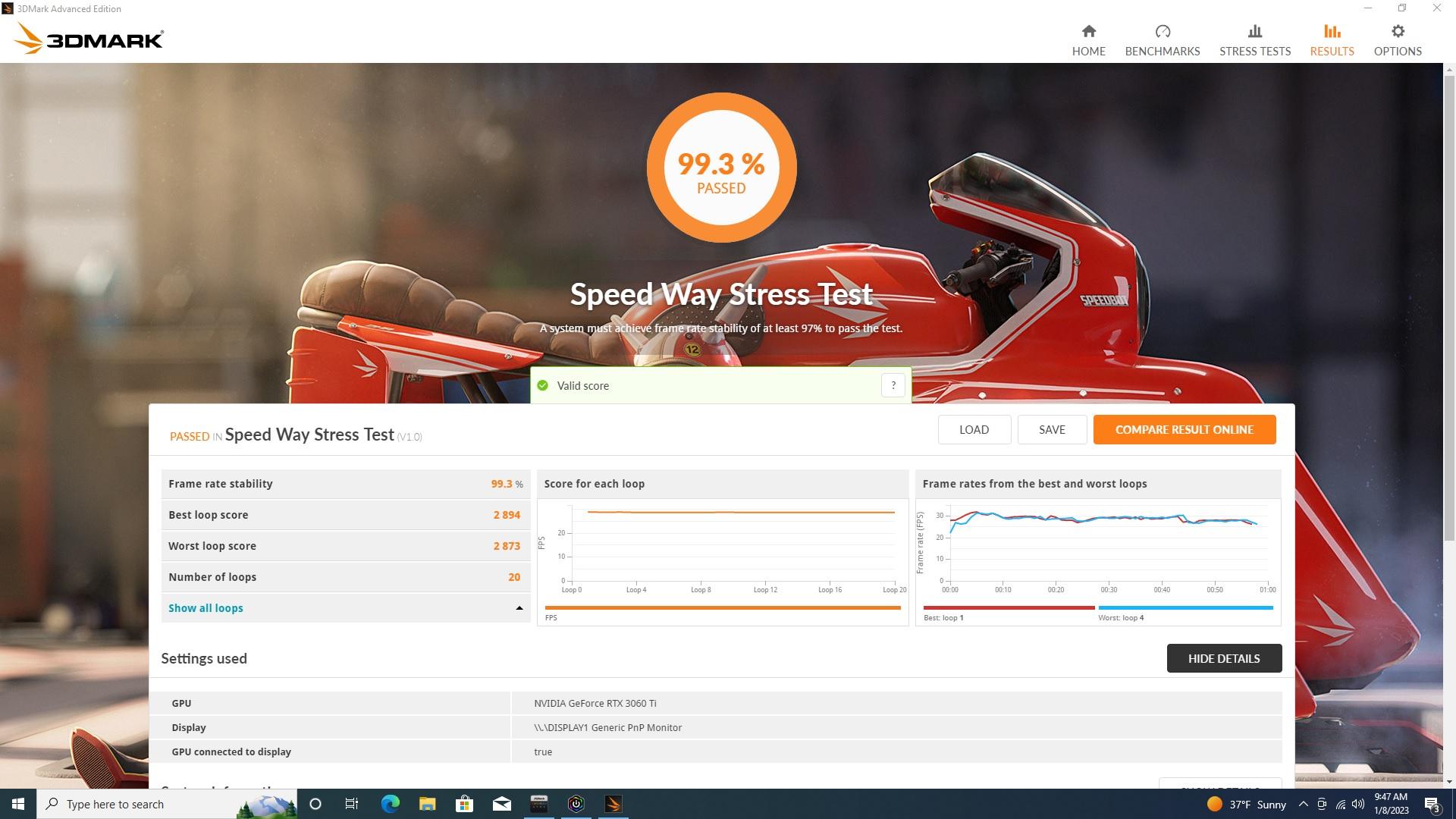1456x819 pixels.
Task: Click the valid score help question mark
Action: pos(893,385)
